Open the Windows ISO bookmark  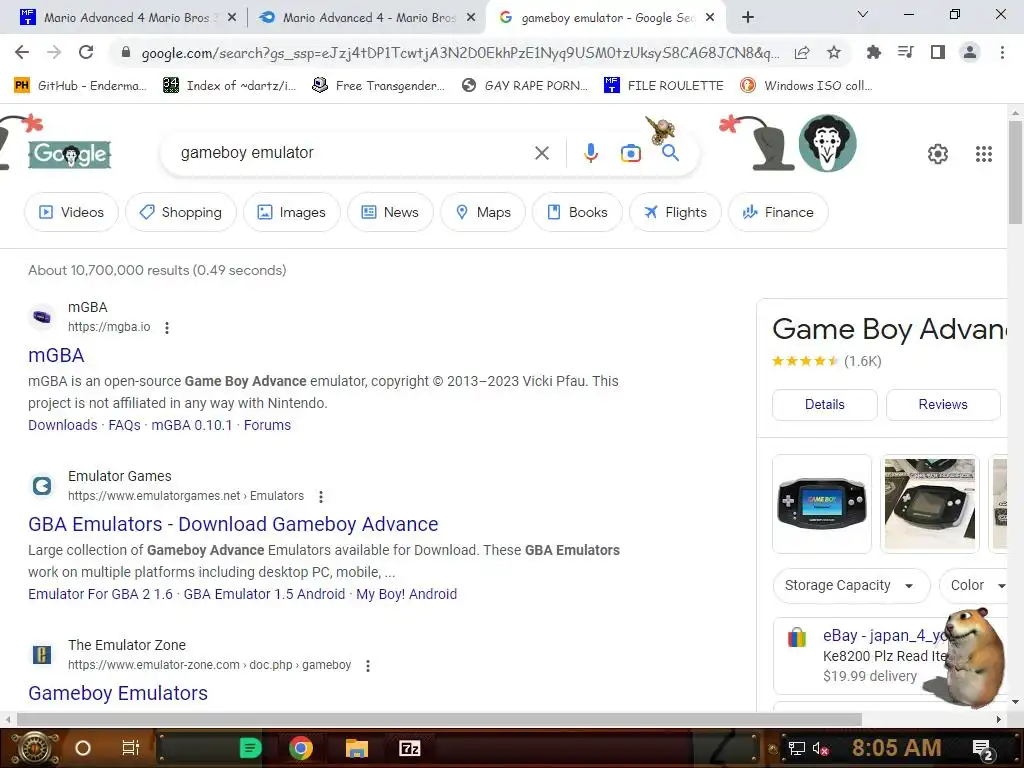807,86
